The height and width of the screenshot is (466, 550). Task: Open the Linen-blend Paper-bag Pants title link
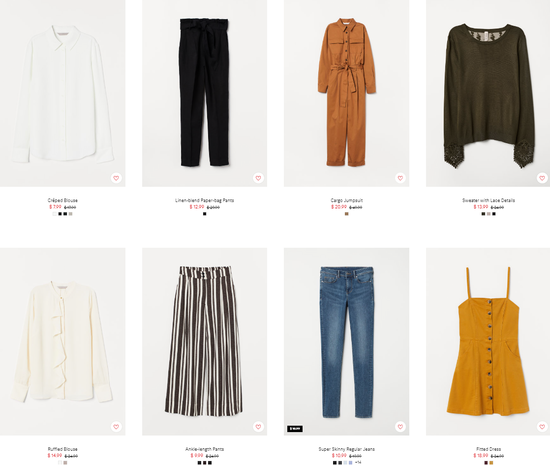tap(204, 200)
